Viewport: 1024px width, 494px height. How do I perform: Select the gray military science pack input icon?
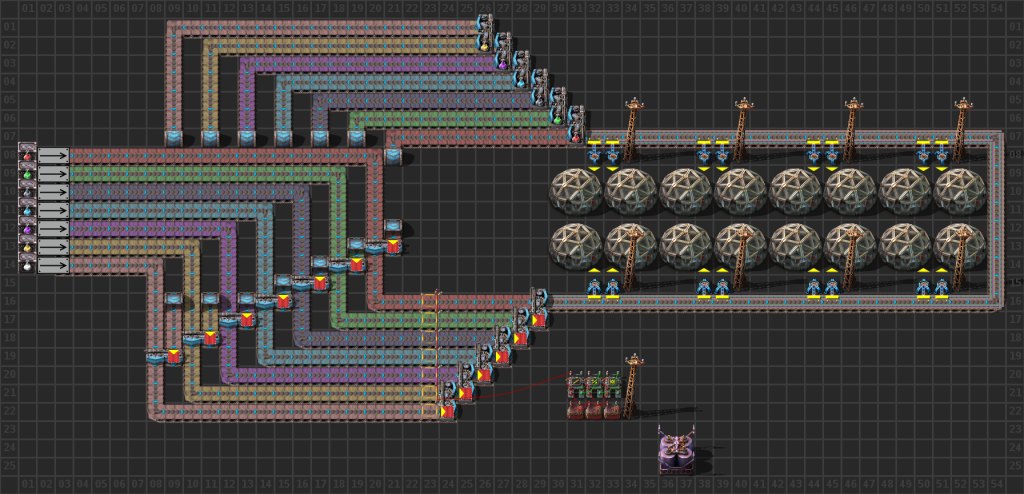(27, 192)
